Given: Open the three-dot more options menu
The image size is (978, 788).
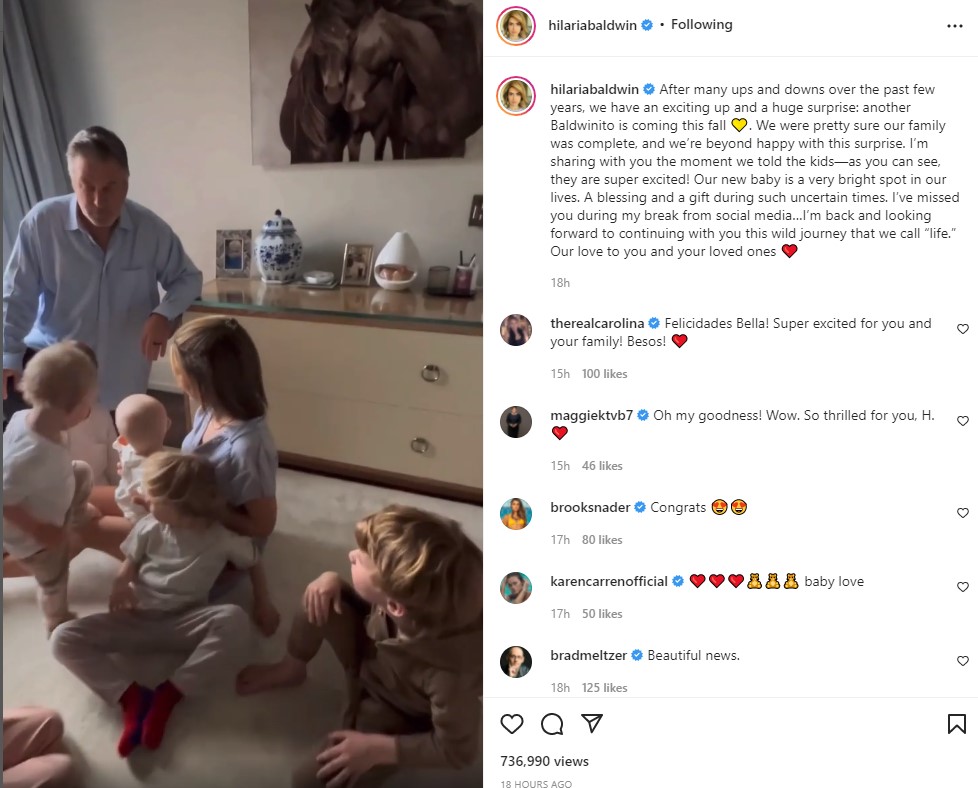Looking at the screenshot, I should click(954, 26).
